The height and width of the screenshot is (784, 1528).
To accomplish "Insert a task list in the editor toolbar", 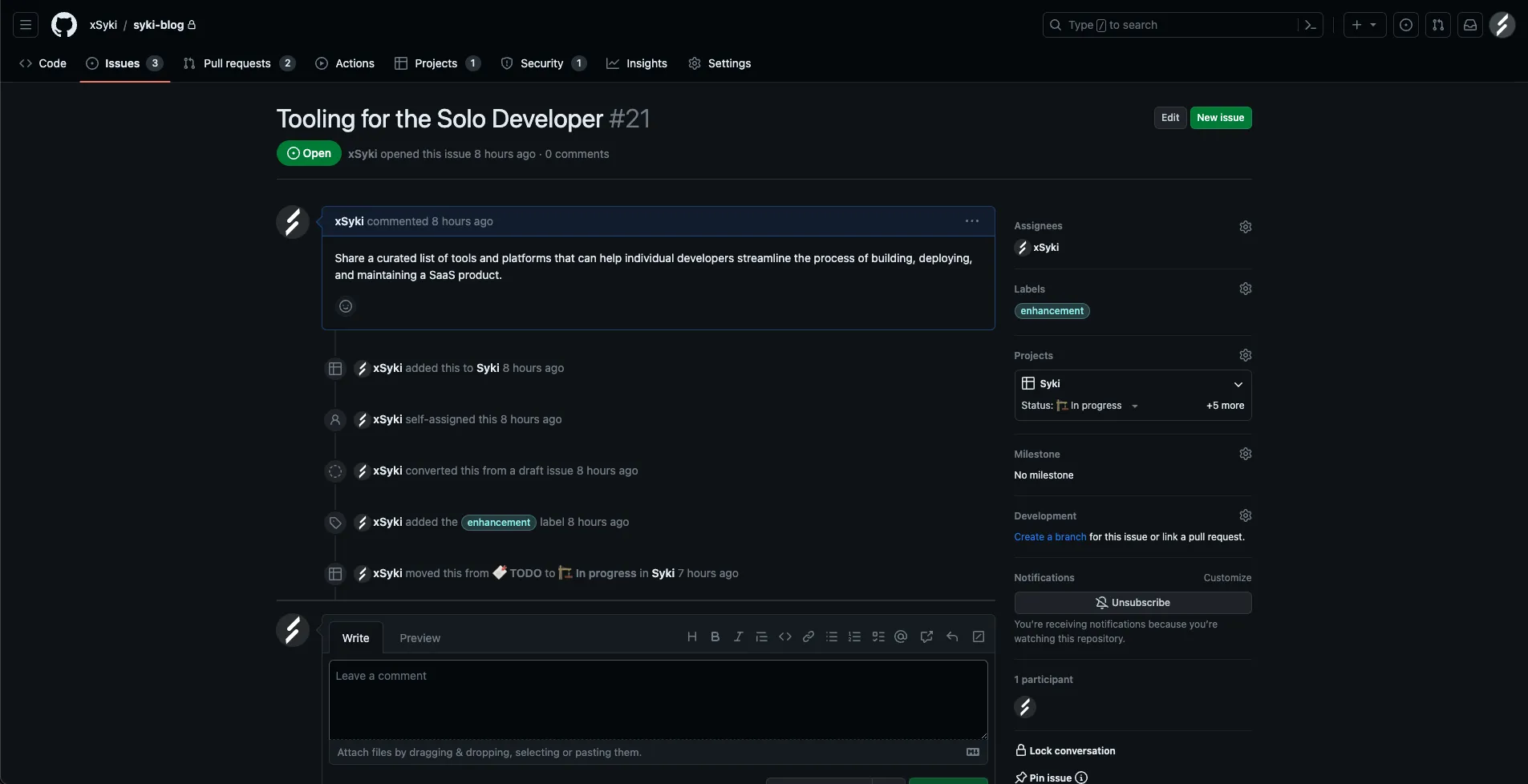I will click(x=878, y=636).
